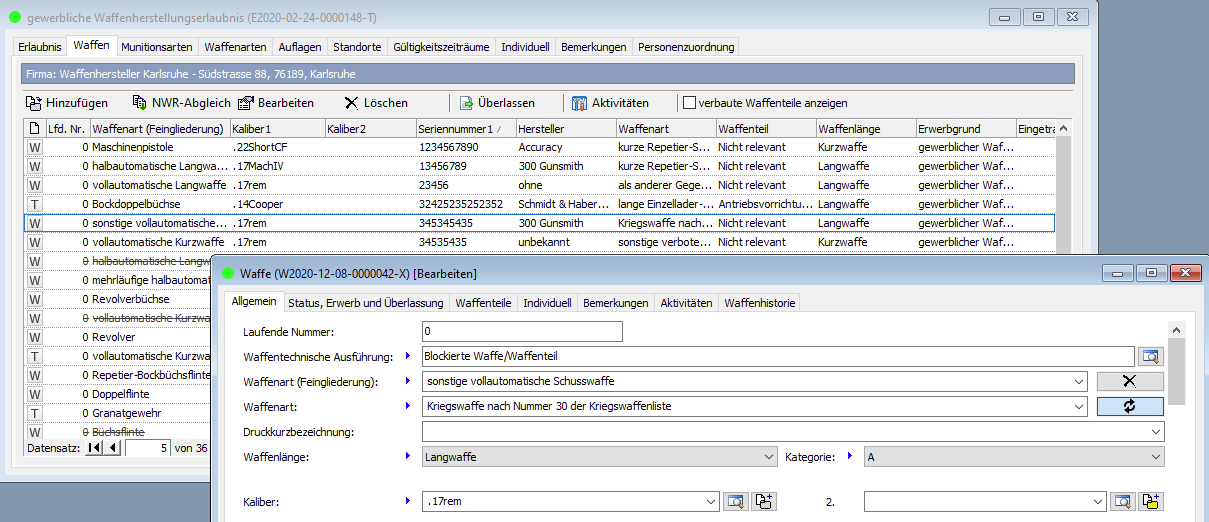Viewport: 1209px width, 522px height.
Task: Click the Hinzufügen add icon in toolbar
Action: [34, 103]
